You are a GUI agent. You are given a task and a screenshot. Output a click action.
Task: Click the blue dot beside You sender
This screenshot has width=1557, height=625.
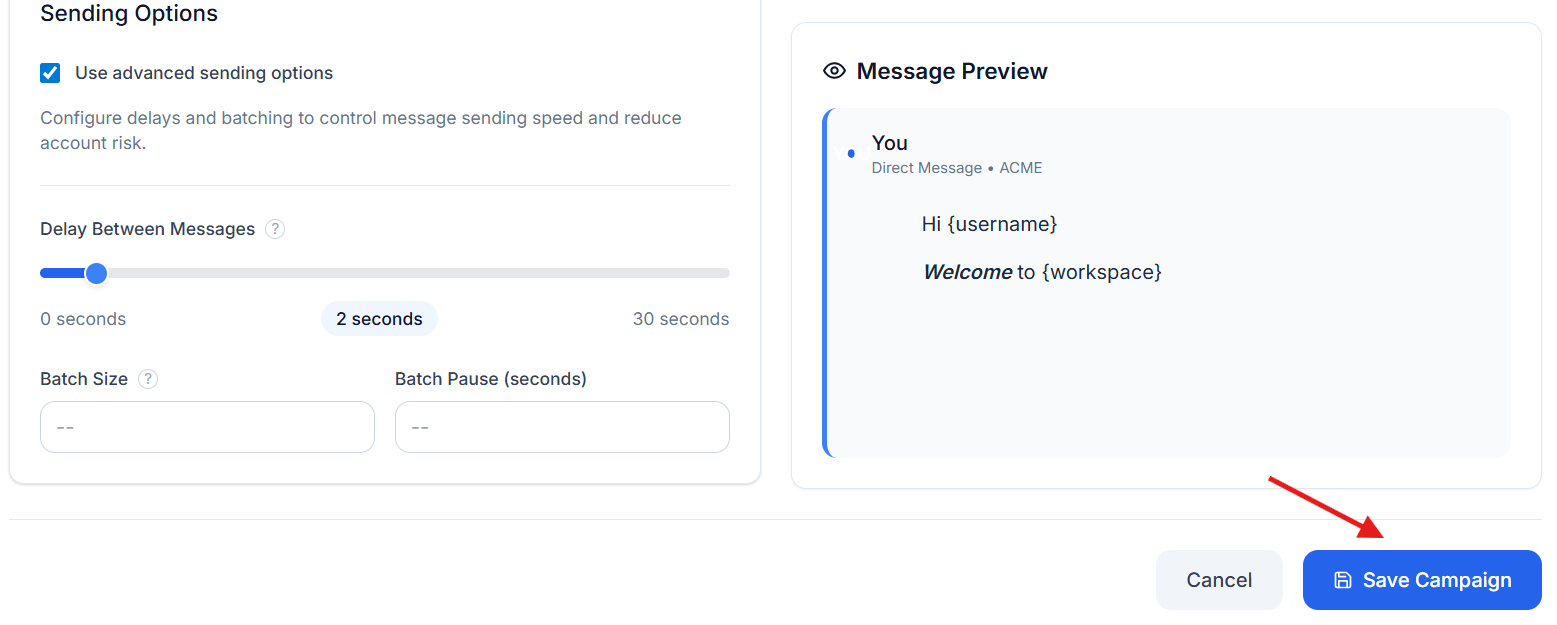click(851, 153)
